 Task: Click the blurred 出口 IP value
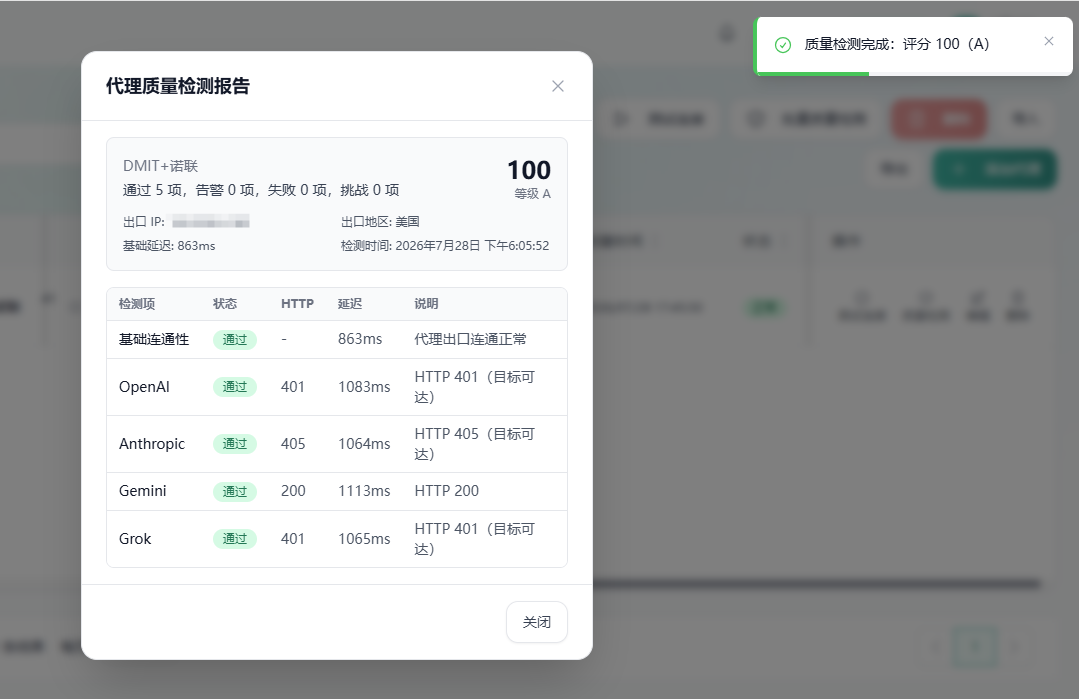point(211,222)
